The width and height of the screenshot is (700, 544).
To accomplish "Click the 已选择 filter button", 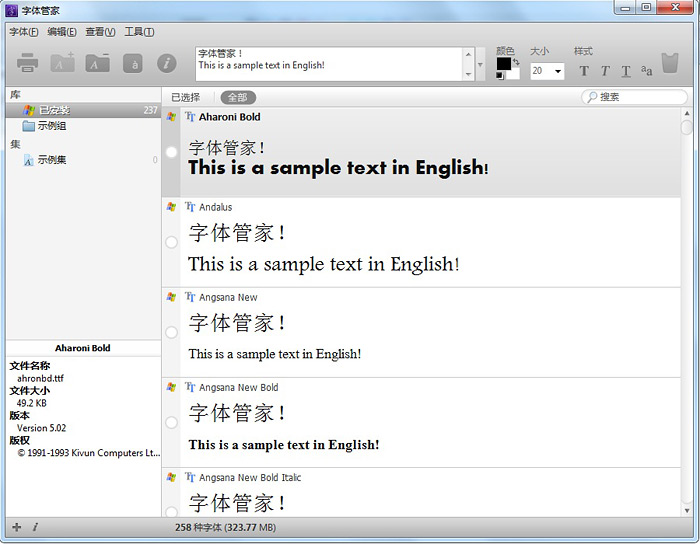I will tap(185, 97).
